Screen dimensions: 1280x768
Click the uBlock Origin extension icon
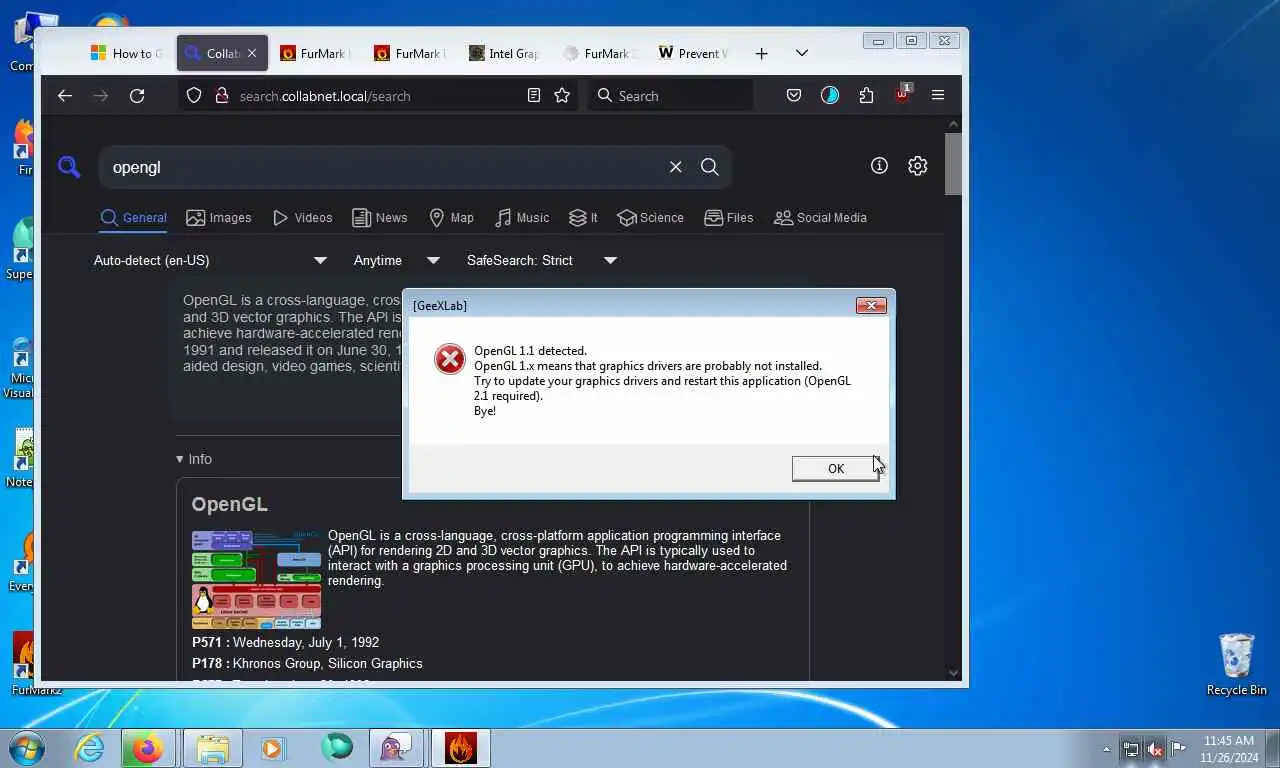903,95
